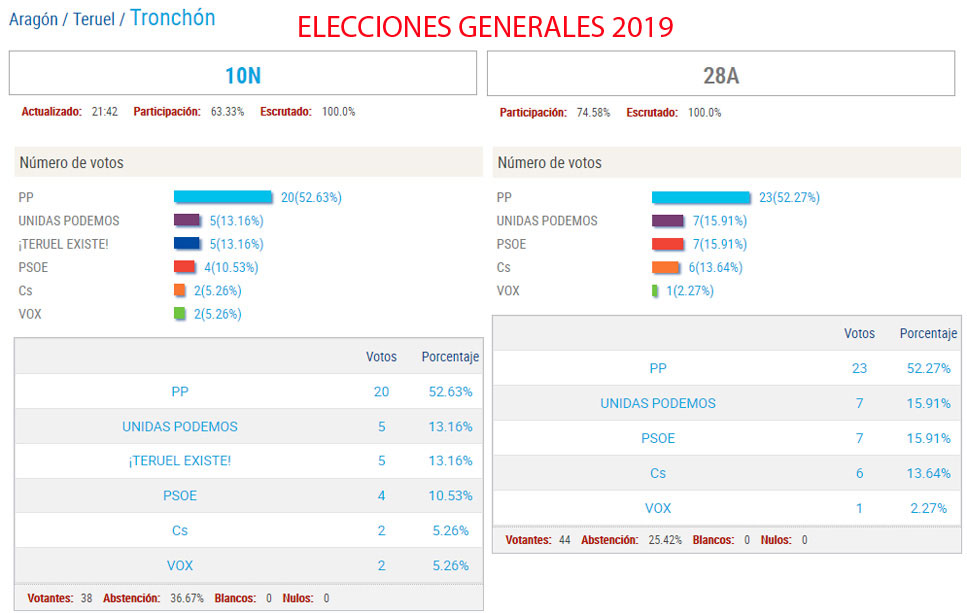Click the purple UNIDAS PODEMOS bar in 28A chart
The height and width of the screenshot is (613, 967).
coord(667,220)
